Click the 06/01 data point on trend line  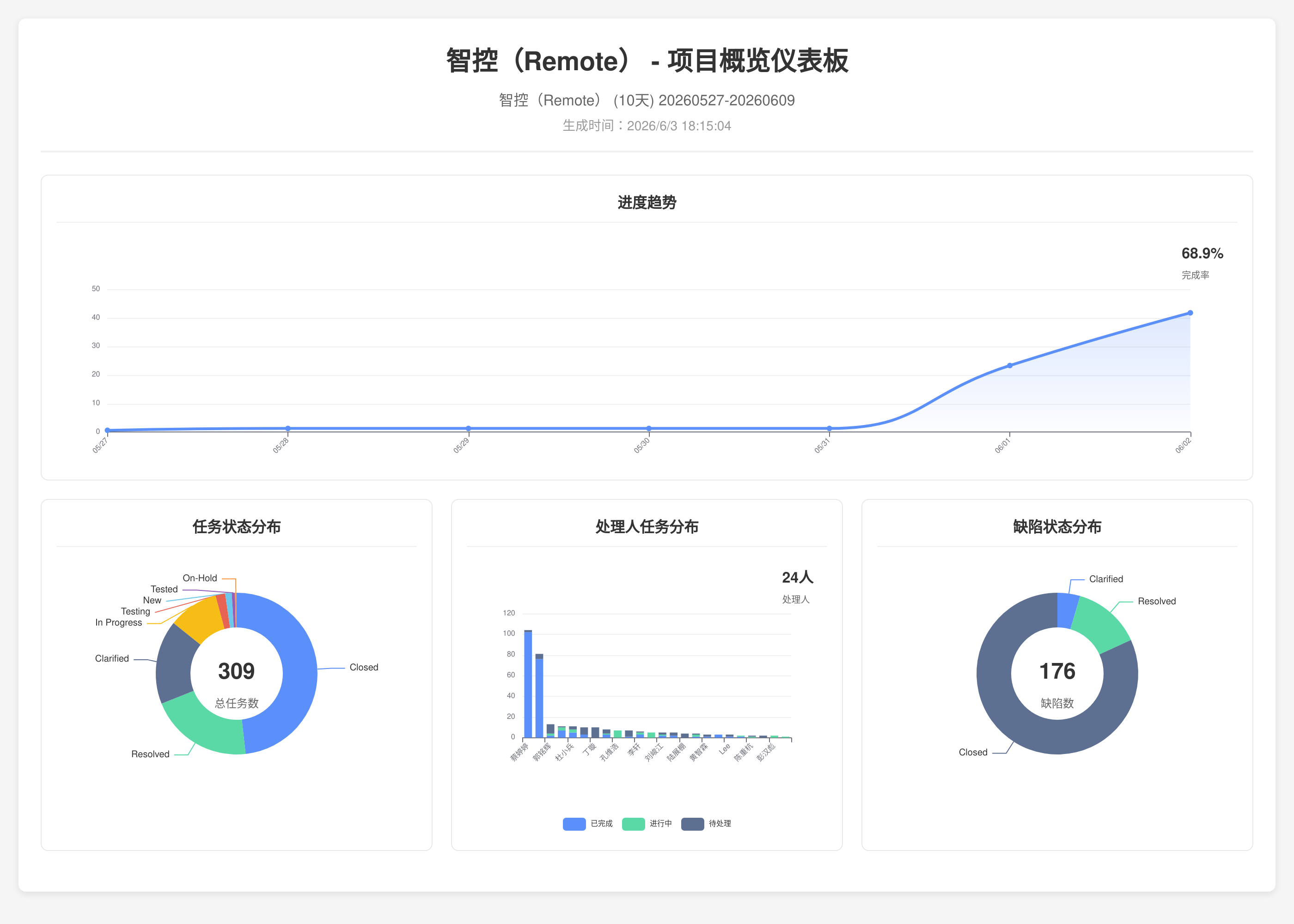click(1009, 366)
